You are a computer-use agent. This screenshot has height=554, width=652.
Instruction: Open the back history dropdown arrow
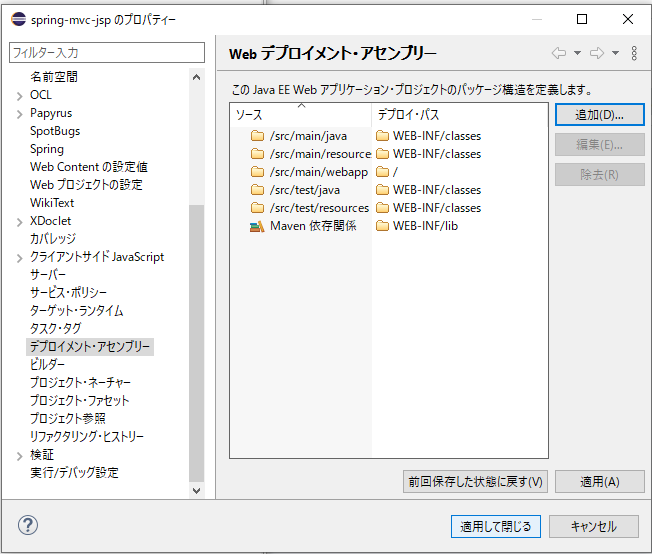[x=577, y=53]
